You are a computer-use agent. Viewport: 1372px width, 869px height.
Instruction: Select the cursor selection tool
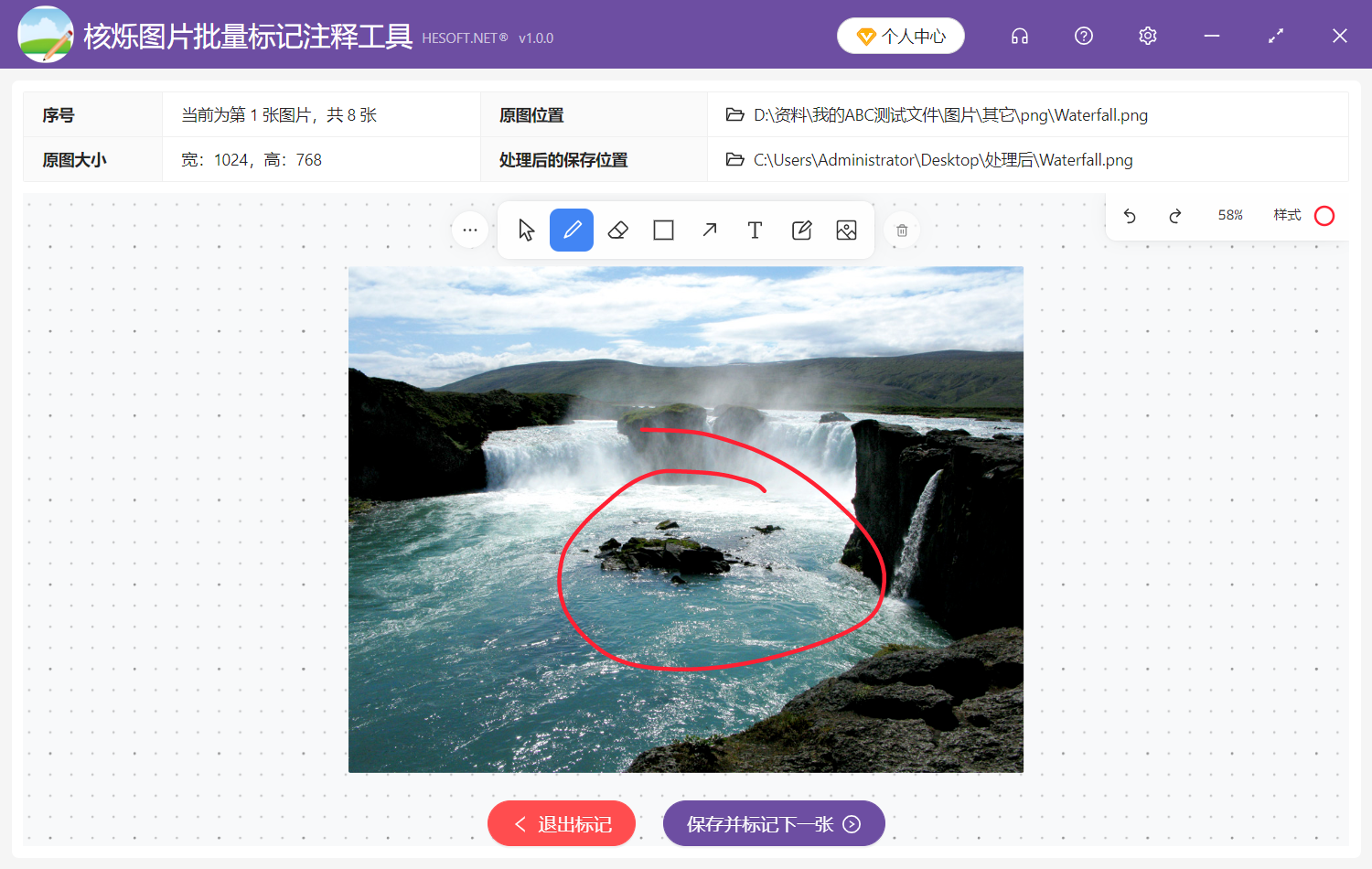[526, 230]
